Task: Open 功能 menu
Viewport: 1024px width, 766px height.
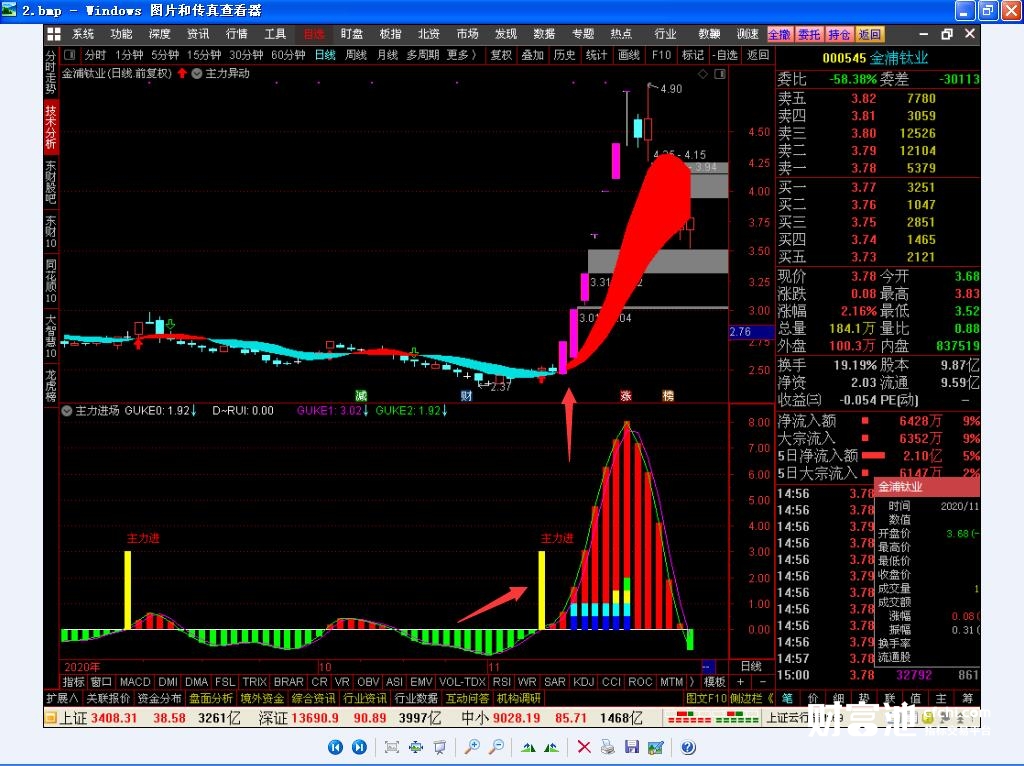Action: tap(121, 34)
